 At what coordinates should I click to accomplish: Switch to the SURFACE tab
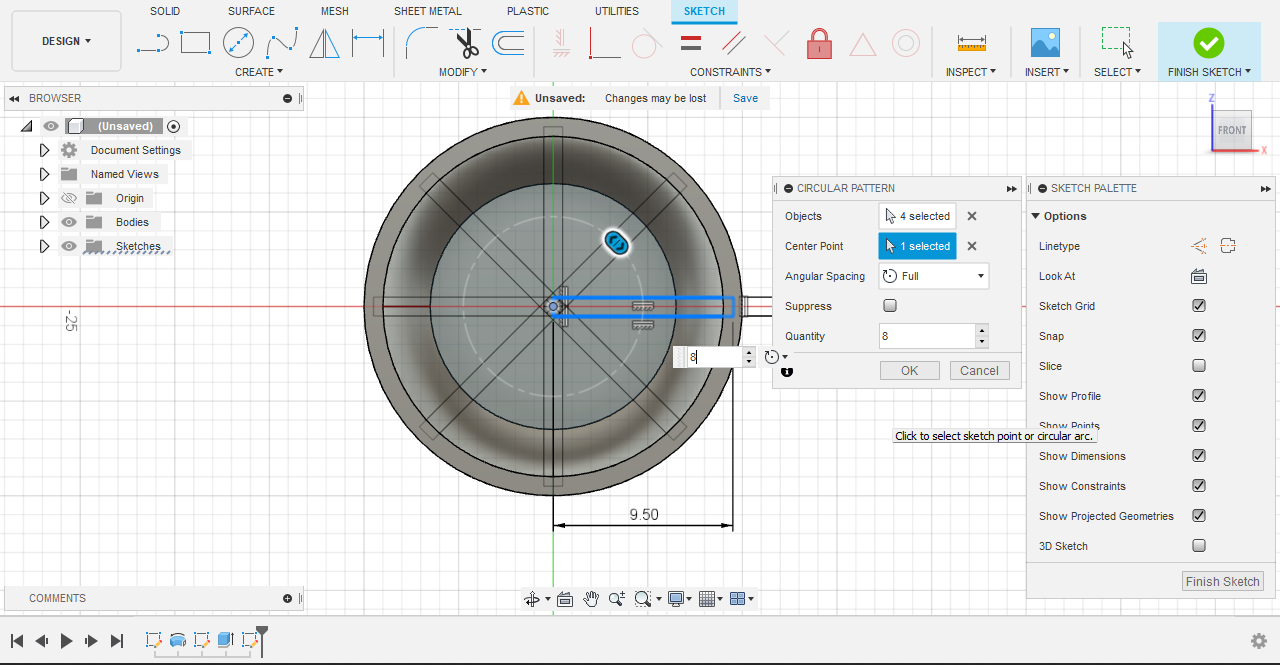(251, 11)
